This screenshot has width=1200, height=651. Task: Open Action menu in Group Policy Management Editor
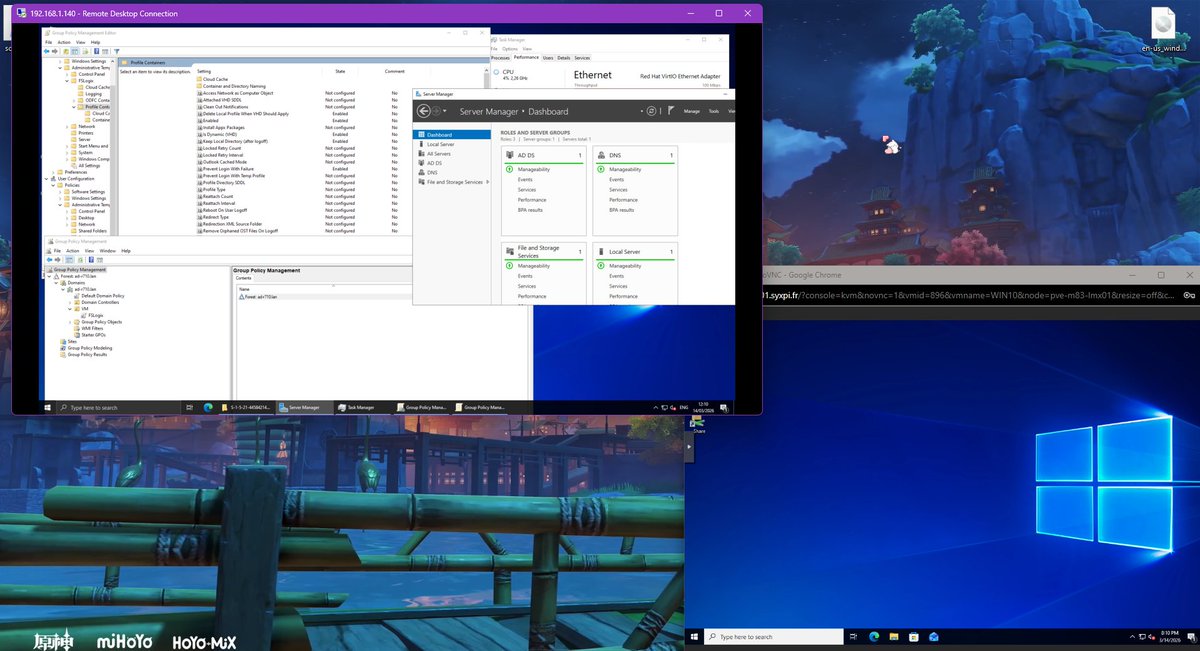(64, 42)
